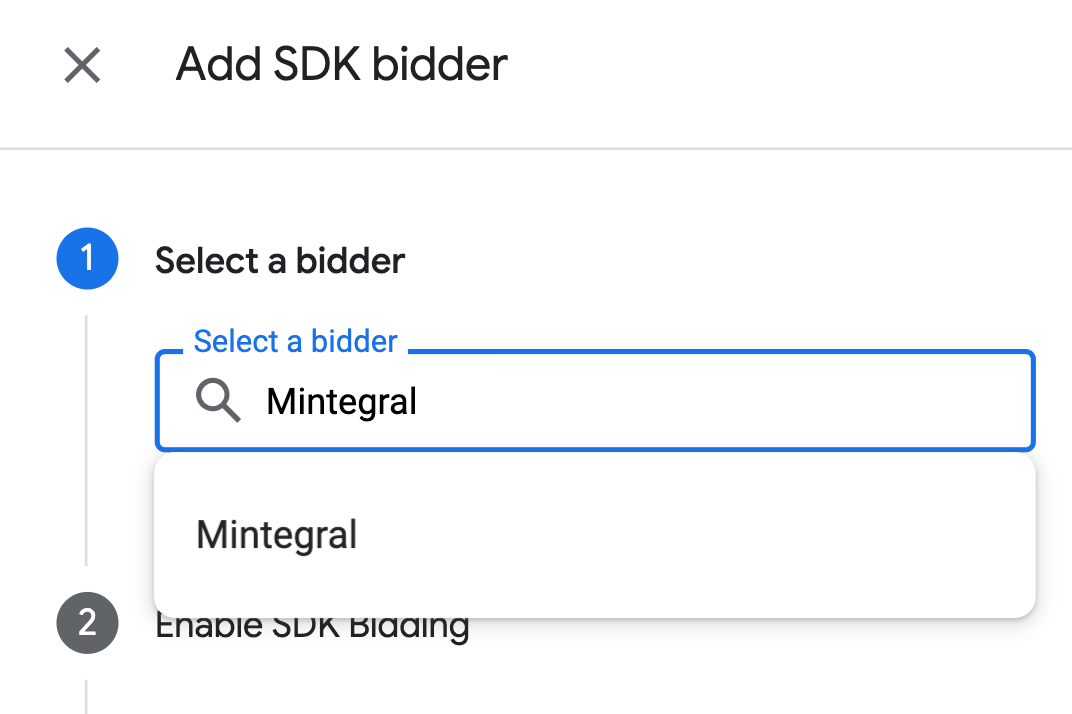The width and height of the screenshot is (1072, 714).
Task: Click the "Add SDK bidder" title
Action: 342,65
